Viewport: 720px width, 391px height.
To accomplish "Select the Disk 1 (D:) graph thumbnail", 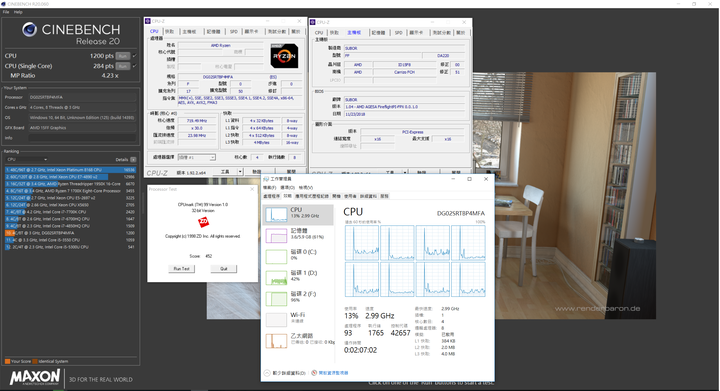I will point(276,278).
